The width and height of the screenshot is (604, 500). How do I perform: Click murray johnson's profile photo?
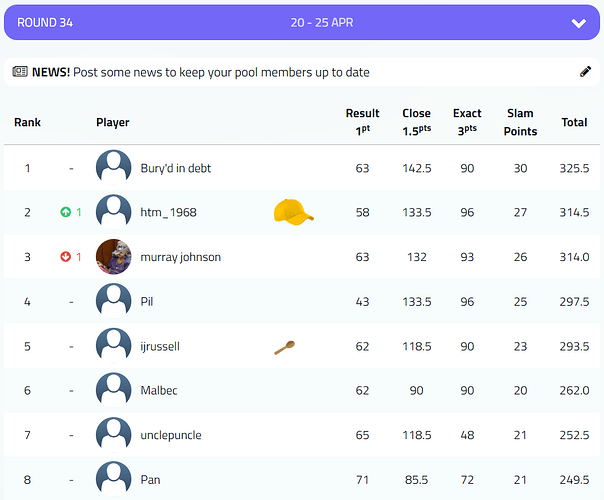(113, 257)
